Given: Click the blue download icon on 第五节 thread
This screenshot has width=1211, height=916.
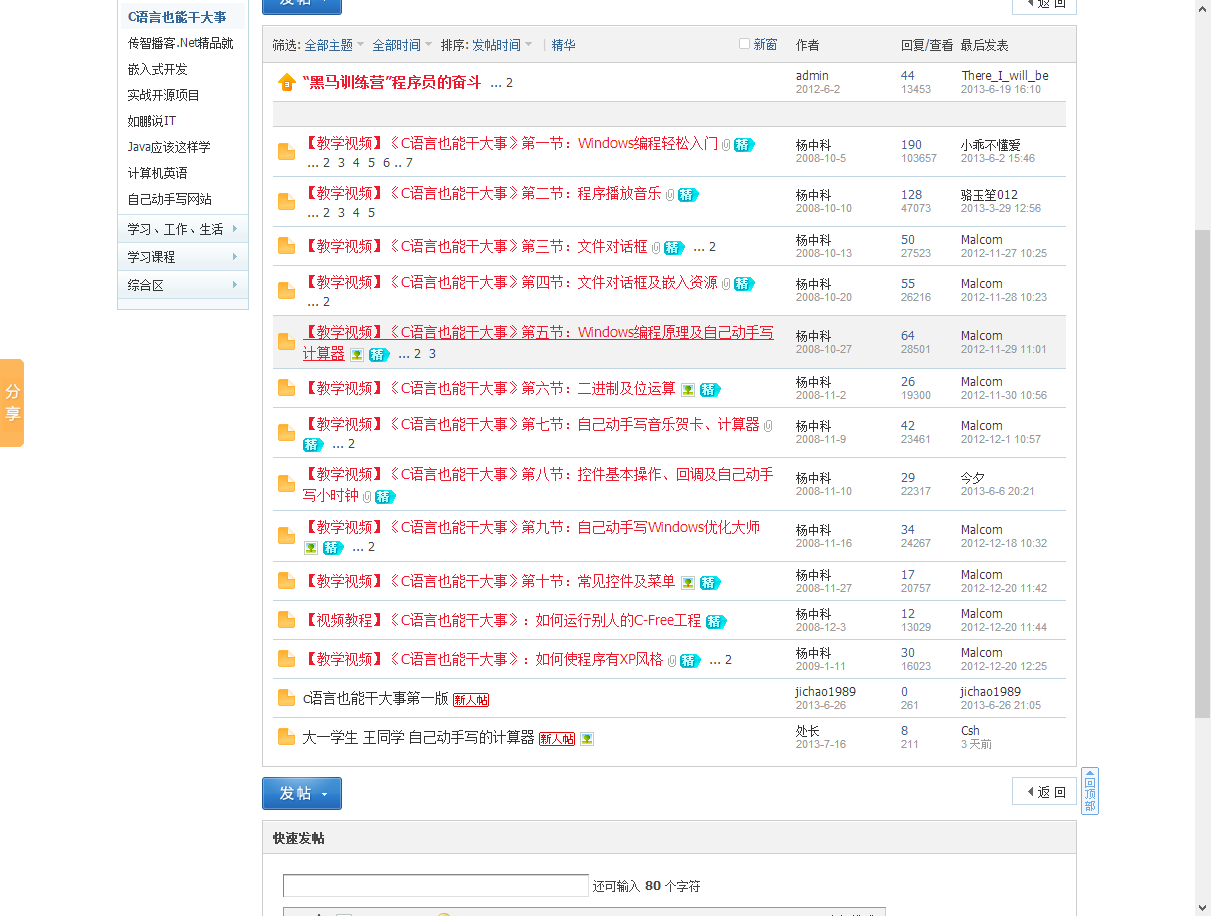Looking at the screenshot, I should 355,353.
